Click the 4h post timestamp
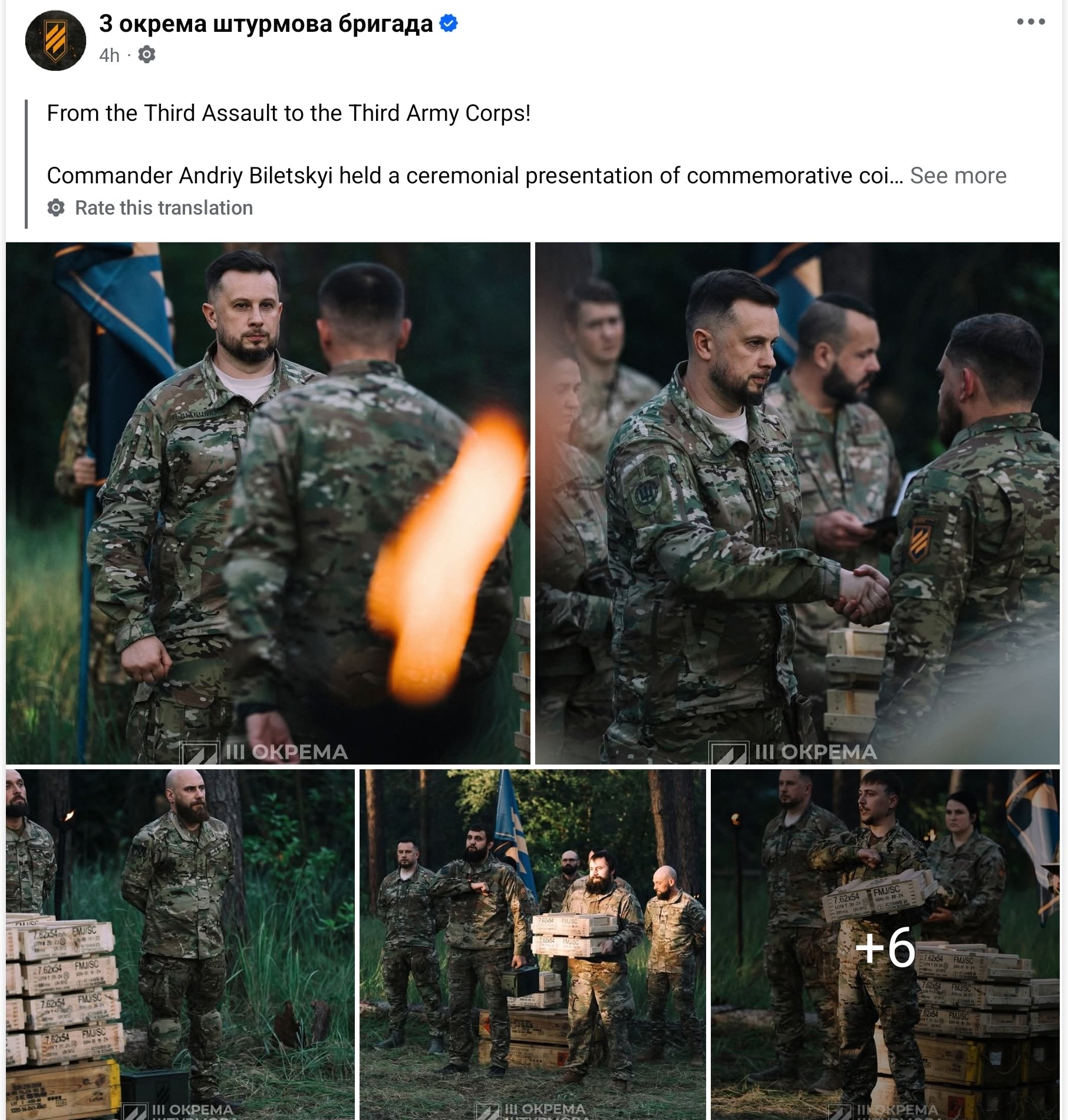 point(109,55)
